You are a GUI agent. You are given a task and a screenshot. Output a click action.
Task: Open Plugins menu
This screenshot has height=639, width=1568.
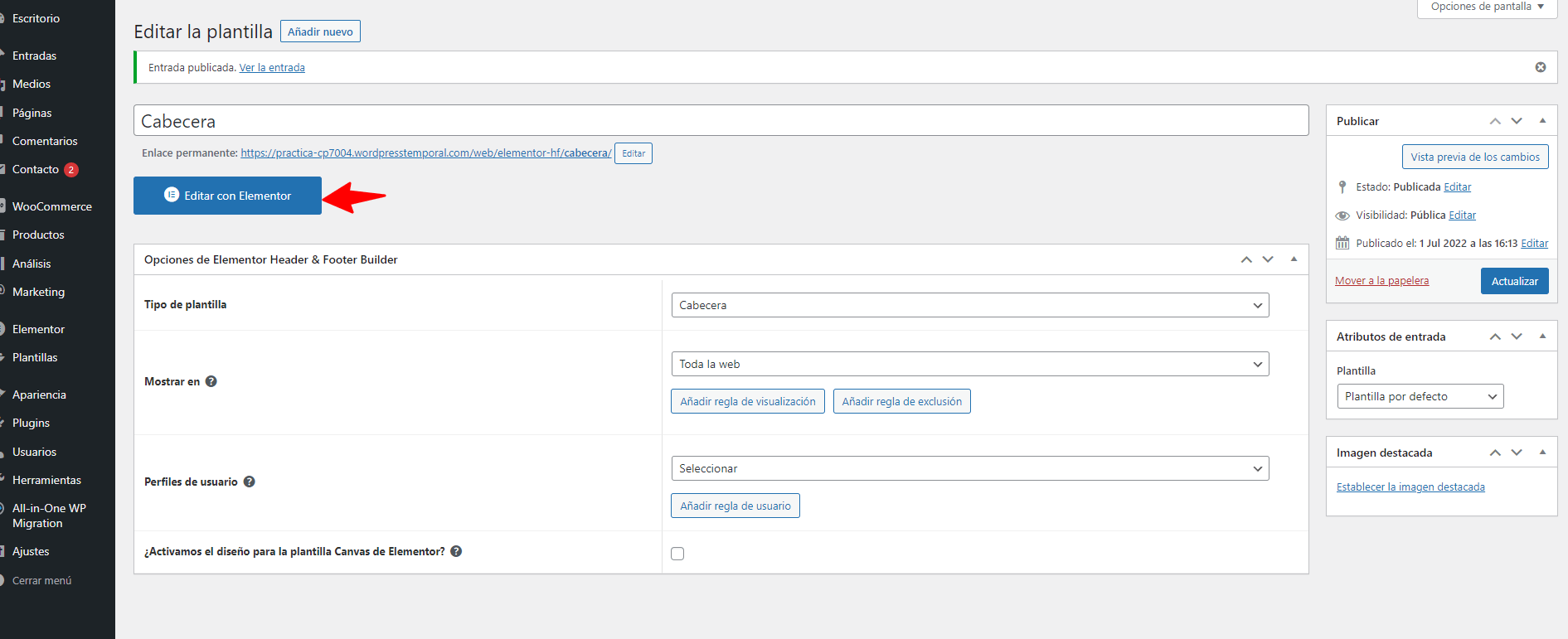click(x=31, y=423)
